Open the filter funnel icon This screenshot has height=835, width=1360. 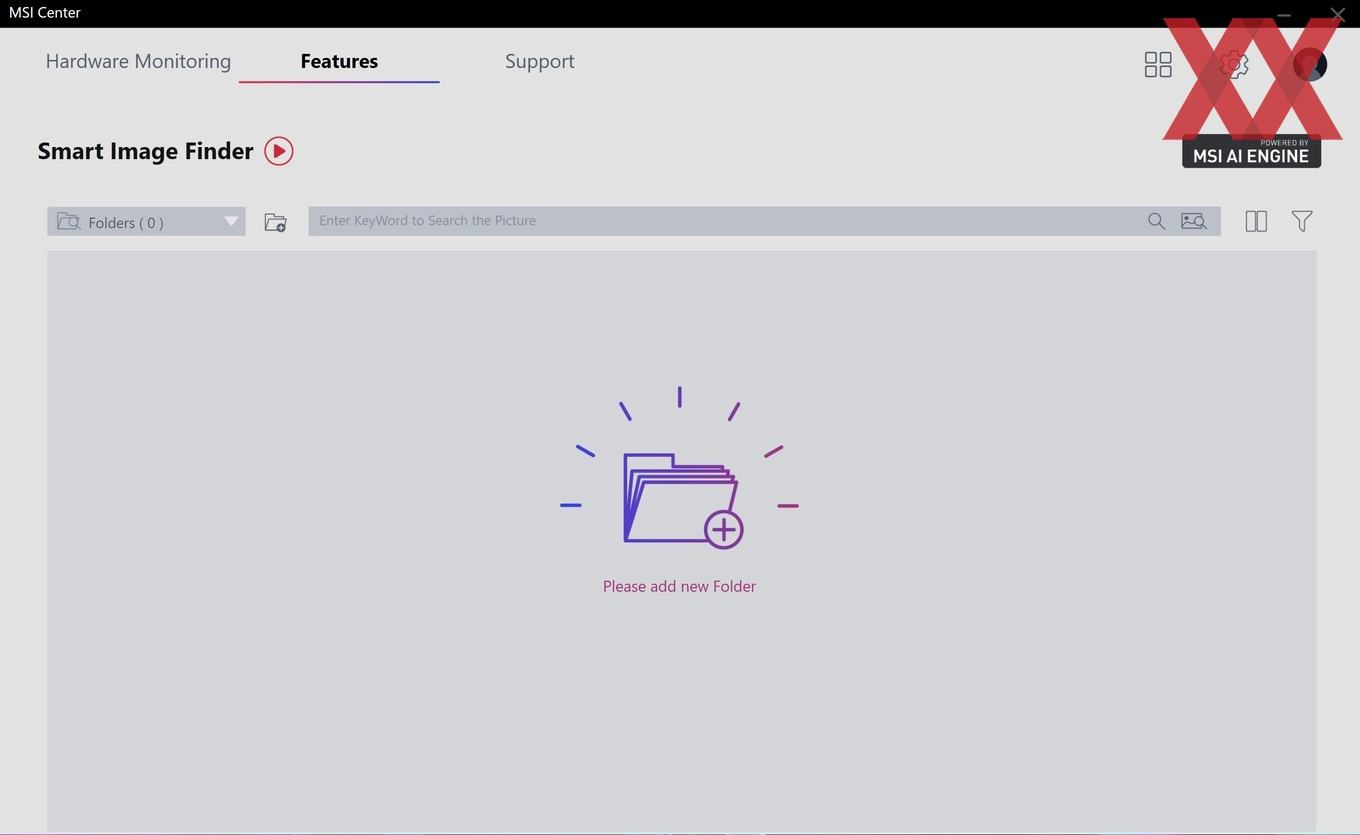tap(1302, 221)
